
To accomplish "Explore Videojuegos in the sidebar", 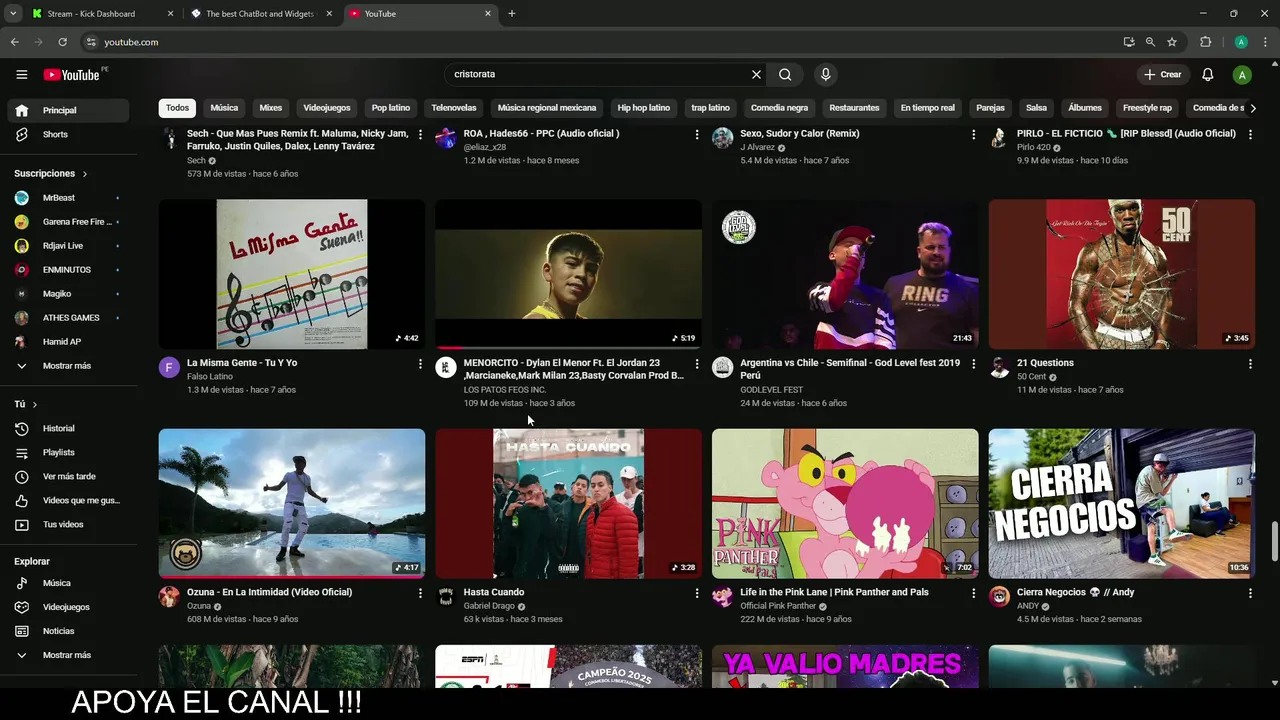I will click(66, 607).
